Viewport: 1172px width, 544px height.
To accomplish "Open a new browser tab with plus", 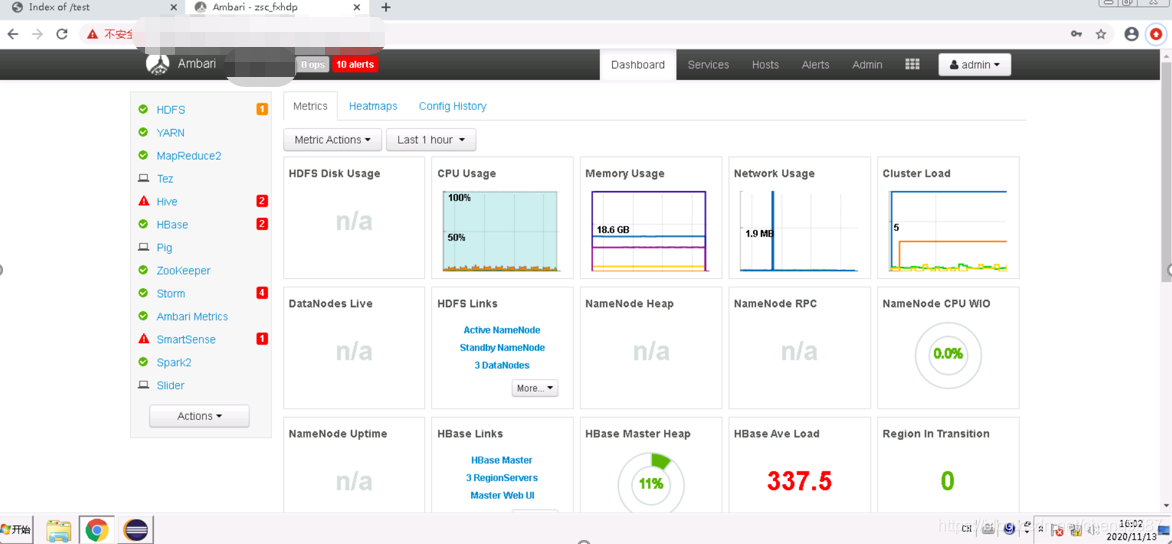I will click(386, 7).
